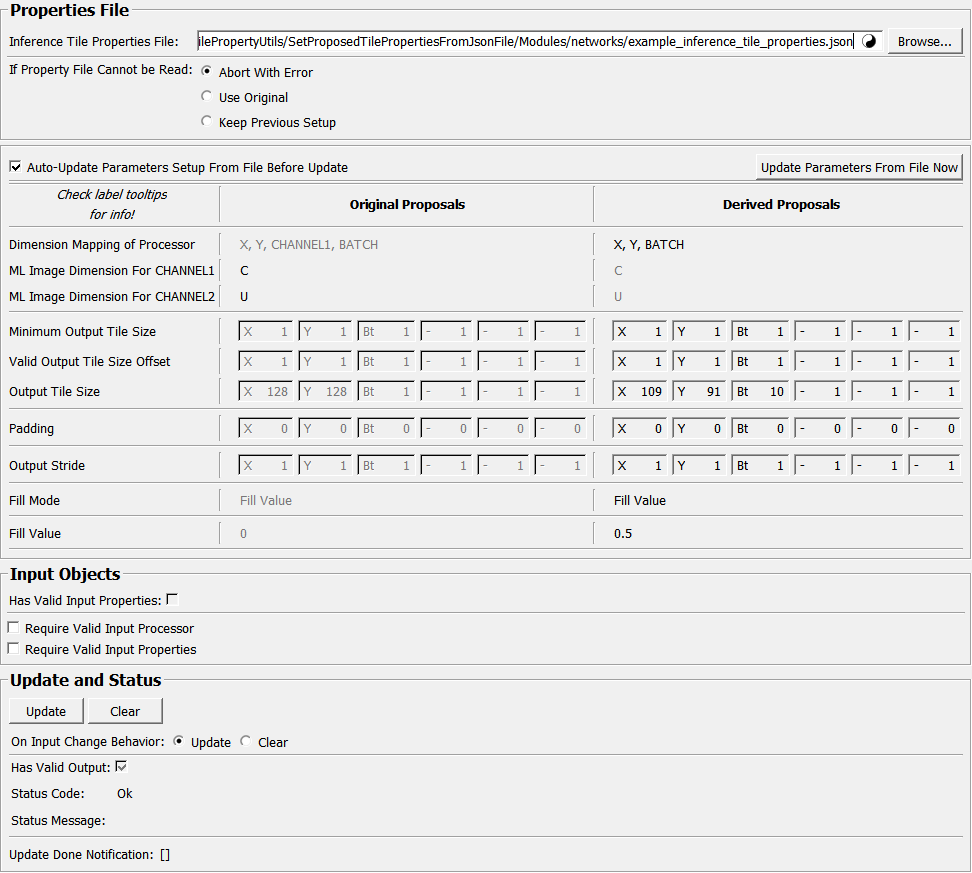Select Keep Previous Setup option
Screen dimensions: 972x873
207,122
